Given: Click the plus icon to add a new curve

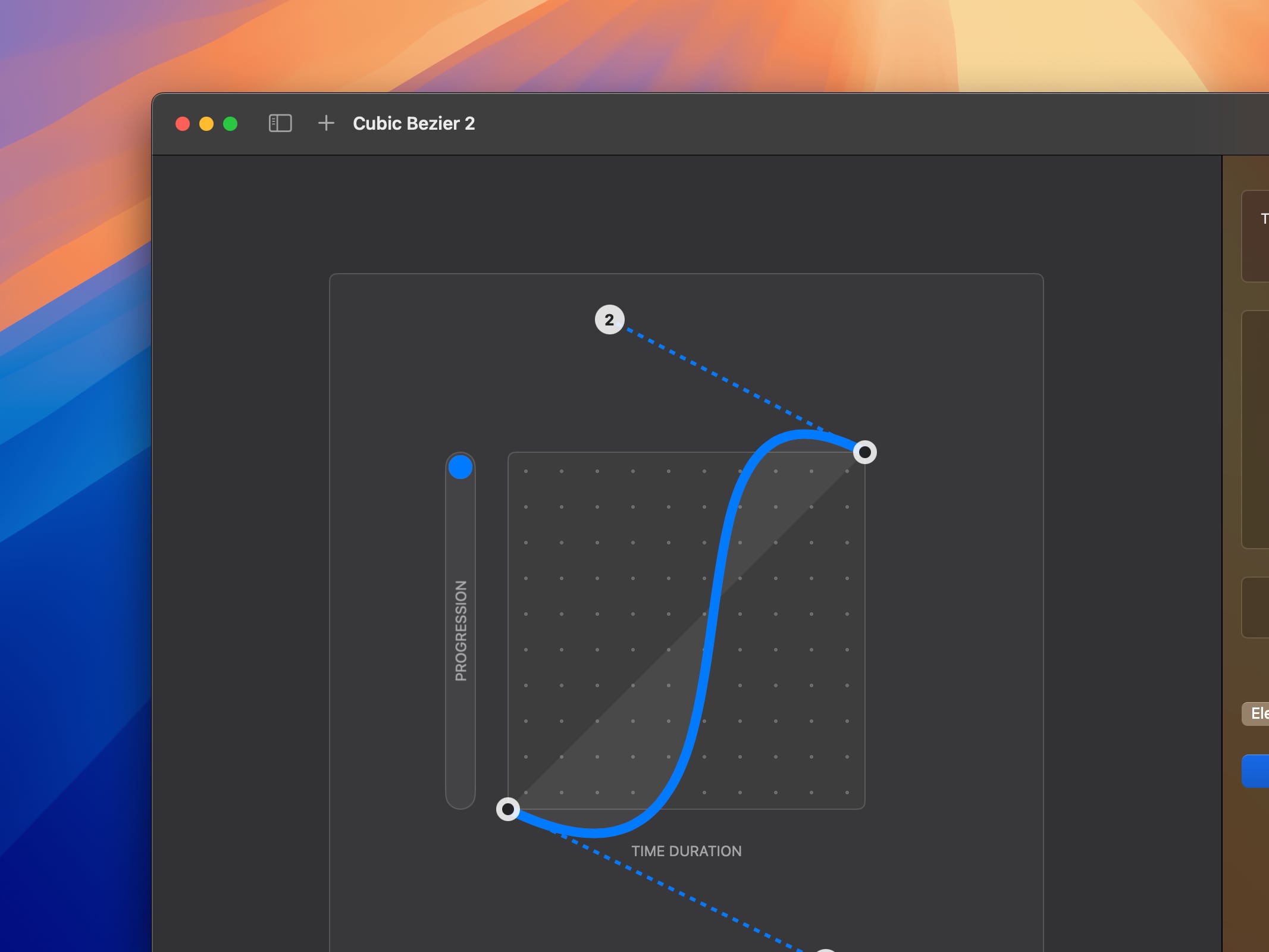Looking at the screenshot, I should [x=327, y=123].
